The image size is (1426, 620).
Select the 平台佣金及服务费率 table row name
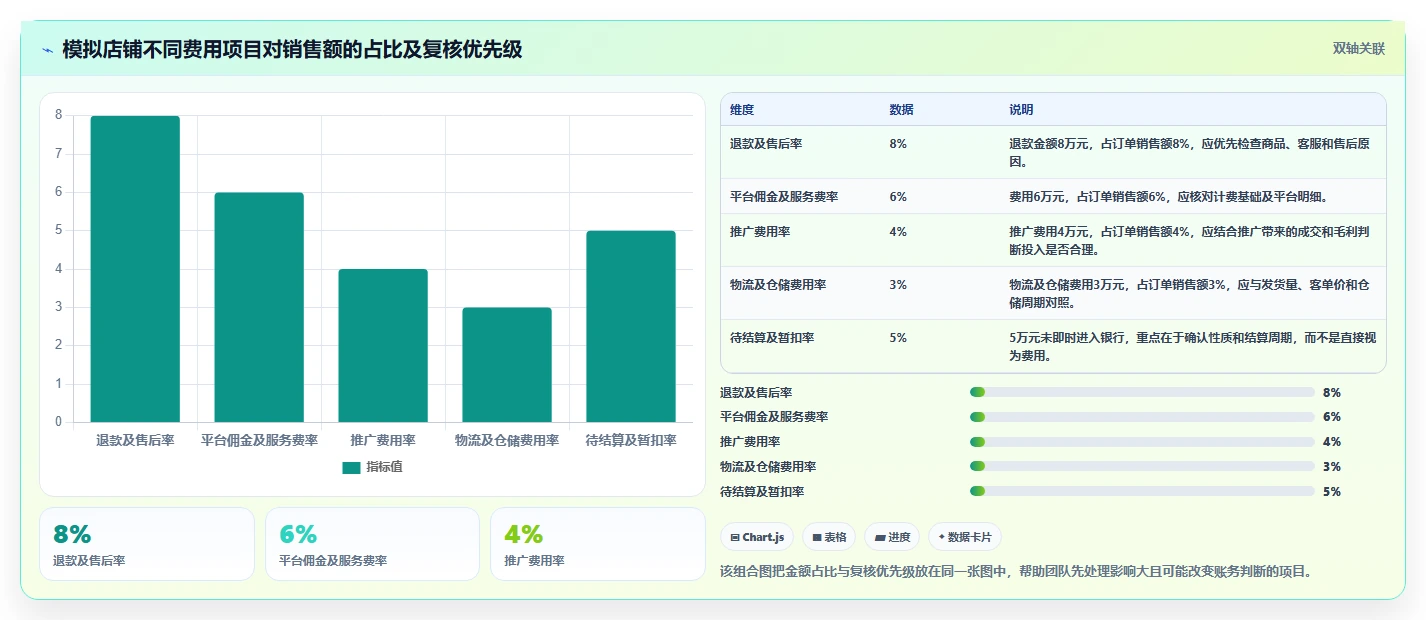coord(784,197)
